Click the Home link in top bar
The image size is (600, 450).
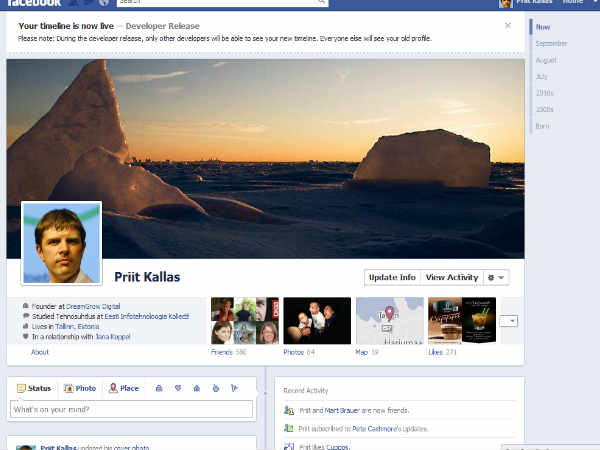tap(572, 2)
